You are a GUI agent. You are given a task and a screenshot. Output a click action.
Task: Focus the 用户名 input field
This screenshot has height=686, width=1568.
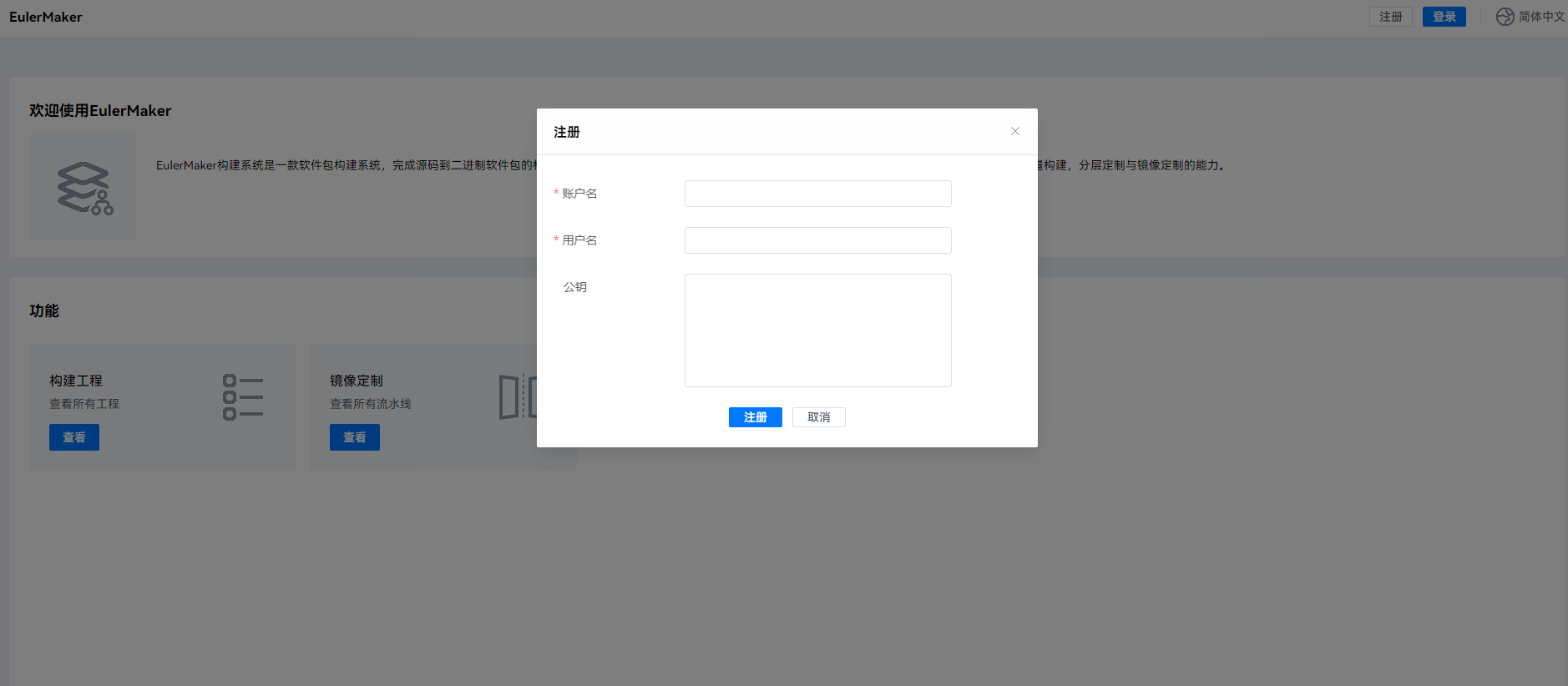tap(817, 240)
